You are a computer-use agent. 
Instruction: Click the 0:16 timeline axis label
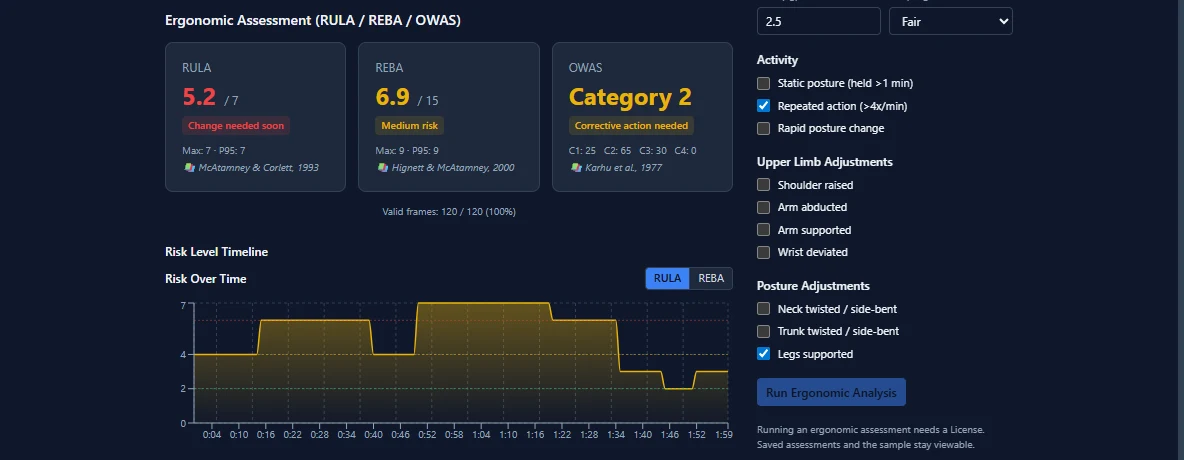pyautogui.click(x=266, y=435)
